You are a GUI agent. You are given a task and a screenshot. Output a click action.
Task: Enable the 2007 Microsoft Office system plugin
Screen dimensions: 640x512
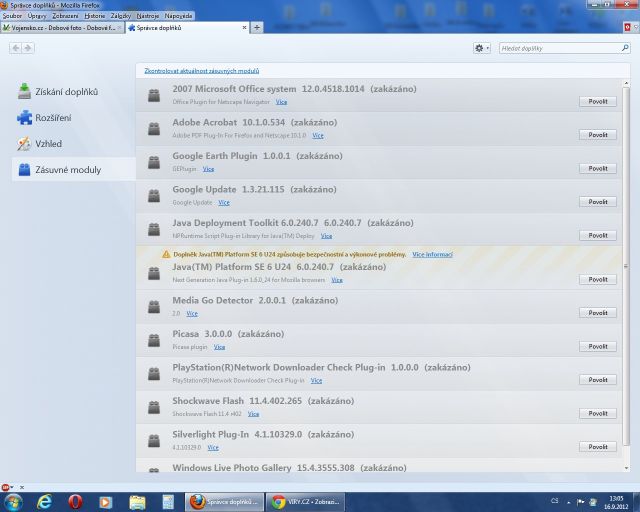[598, 101]
